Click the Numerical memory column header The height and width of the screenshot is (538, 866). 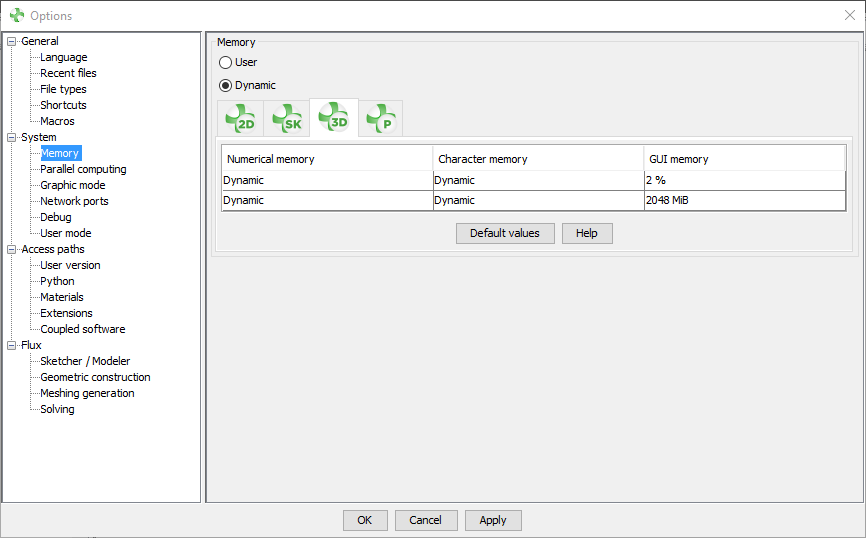(x=327, y=159)
